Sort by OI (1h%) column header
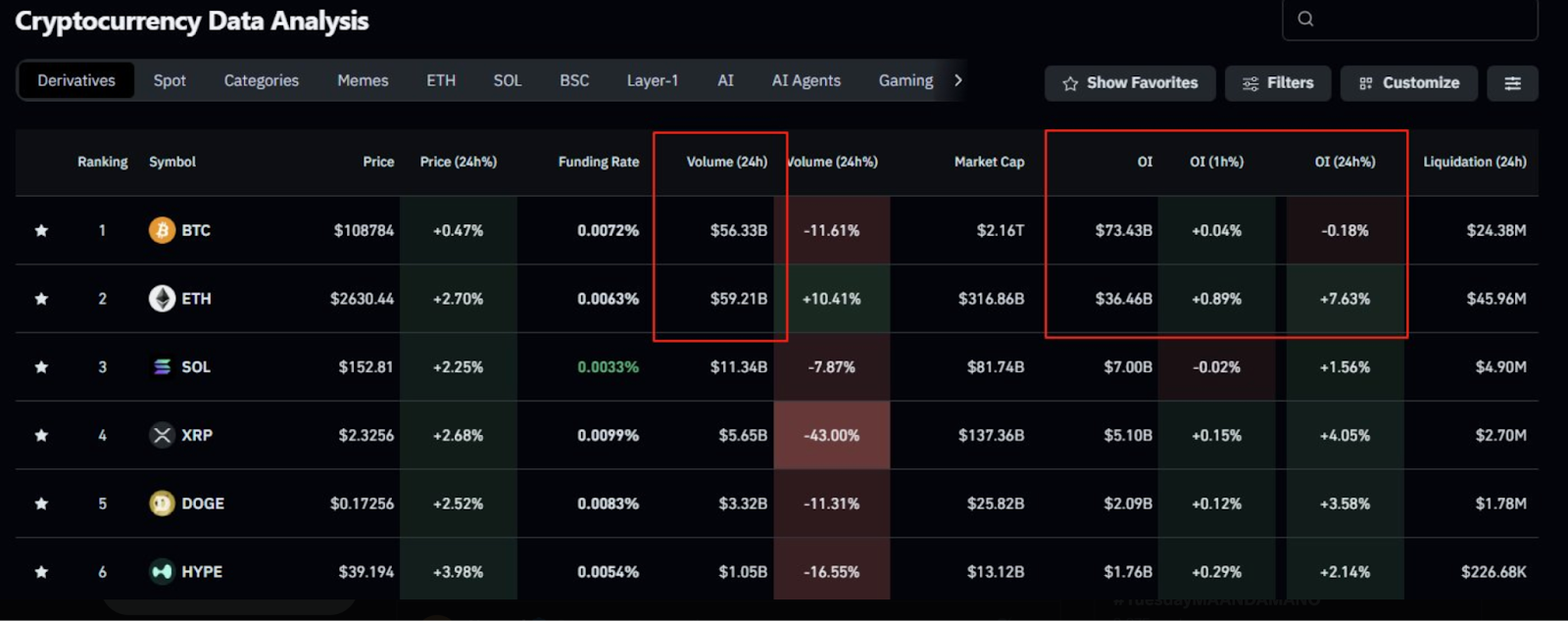The image size is (1568, 621). click(1217, 162)
